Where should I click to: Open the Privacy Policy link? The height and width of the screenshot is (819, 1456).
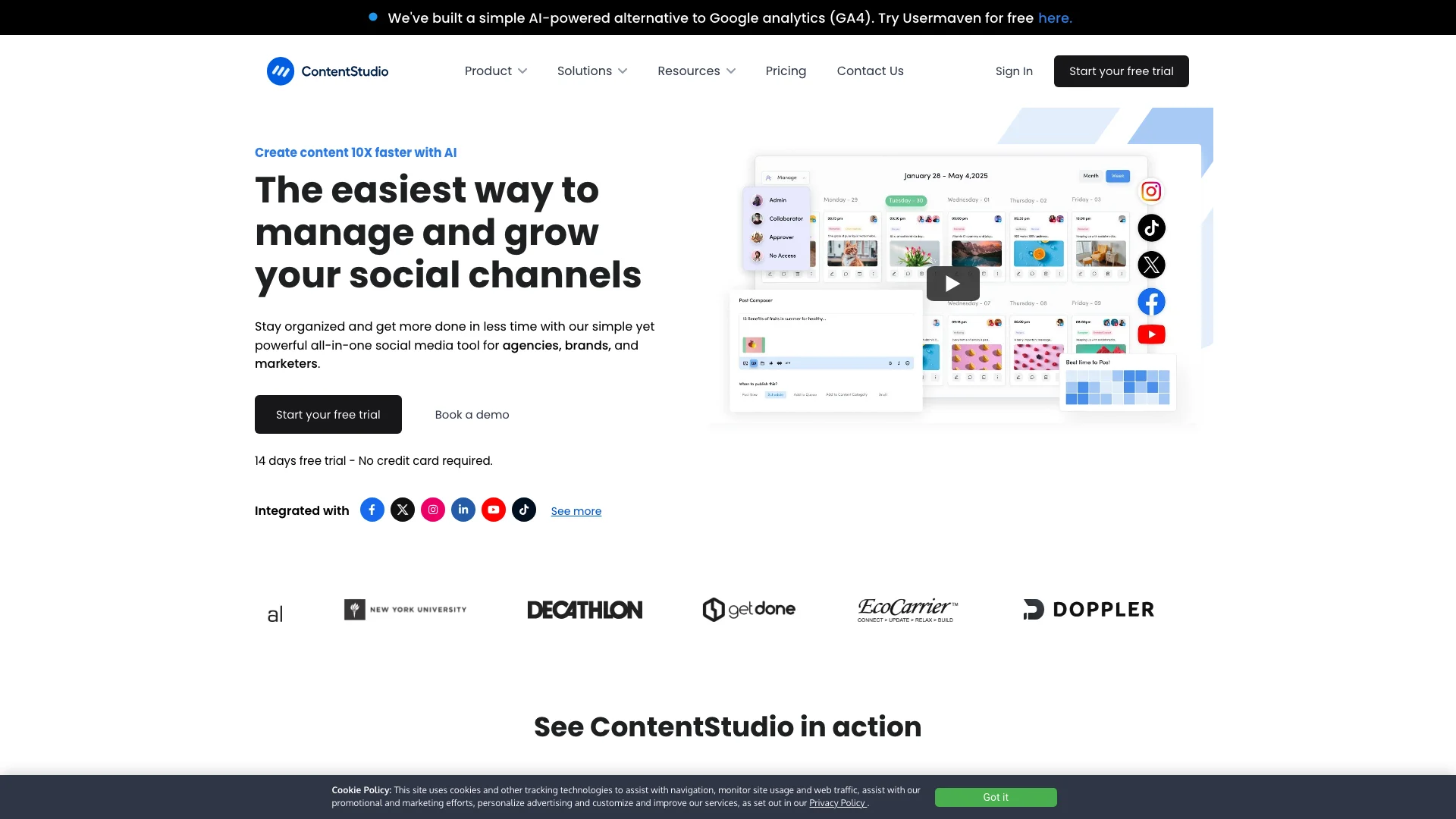tap(837, 803)
